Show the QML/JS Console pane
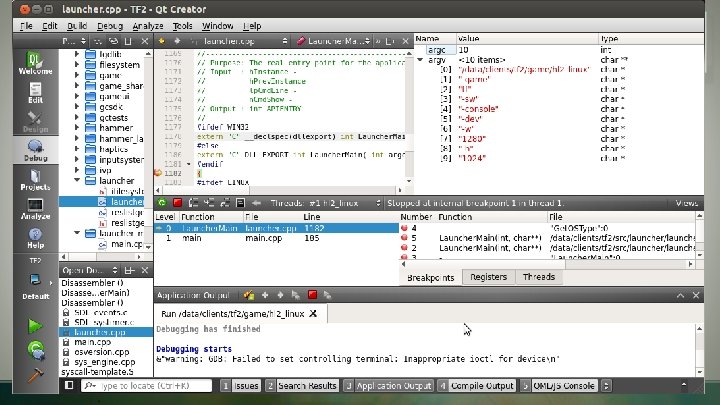The height and width of the screenshot is (405, 720). (x=559, y=386)
